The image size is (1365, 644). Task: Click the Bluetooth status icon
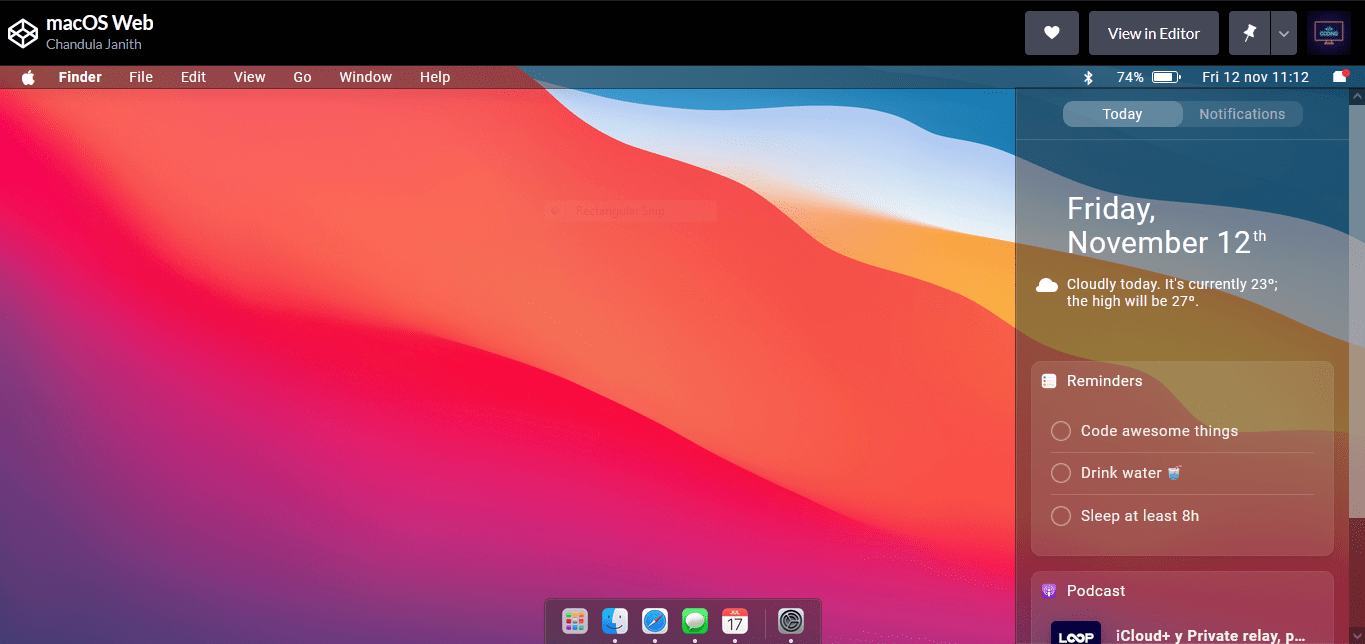[x=1089, y=77]
